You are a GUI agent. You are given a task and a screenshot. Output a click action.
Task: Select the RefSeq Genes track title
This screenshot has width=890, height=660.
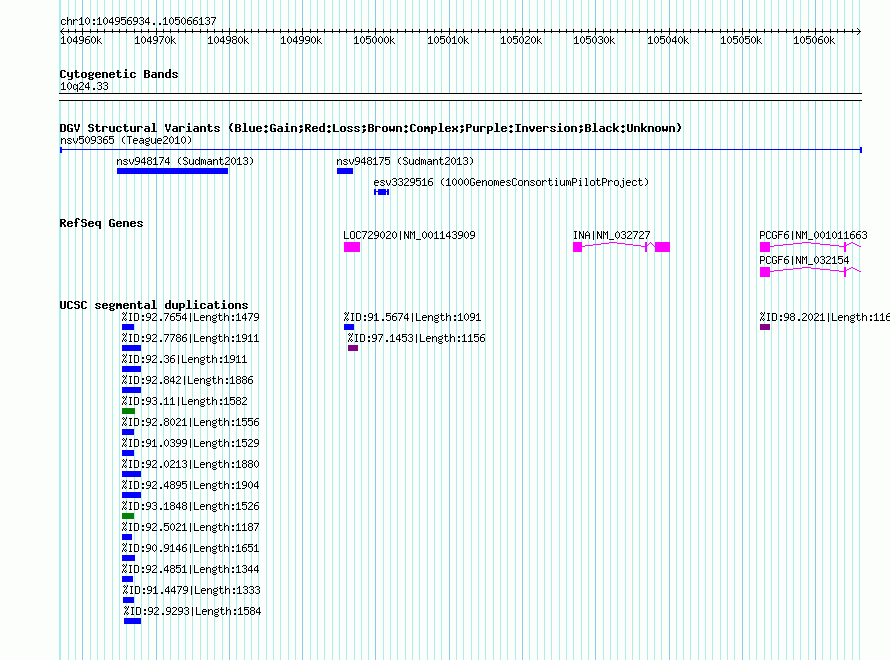pyautogui.click(x=101, y=223)
